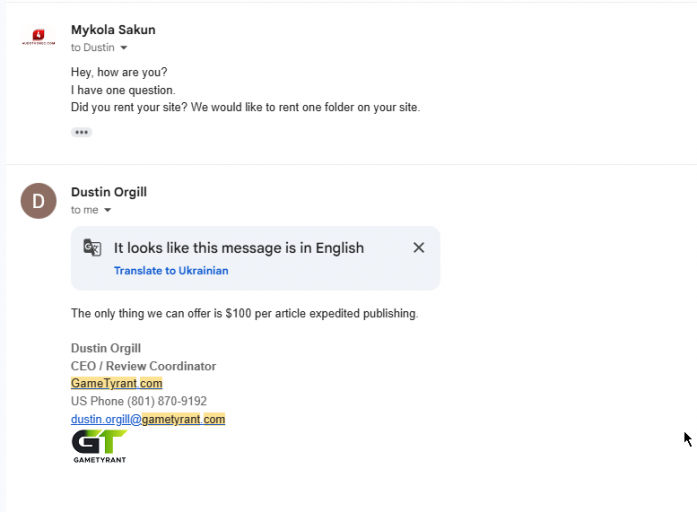The height and width of the screenshot is (512, 697).
Task: Click the $100 per article reply text
Action: [244, 313]
